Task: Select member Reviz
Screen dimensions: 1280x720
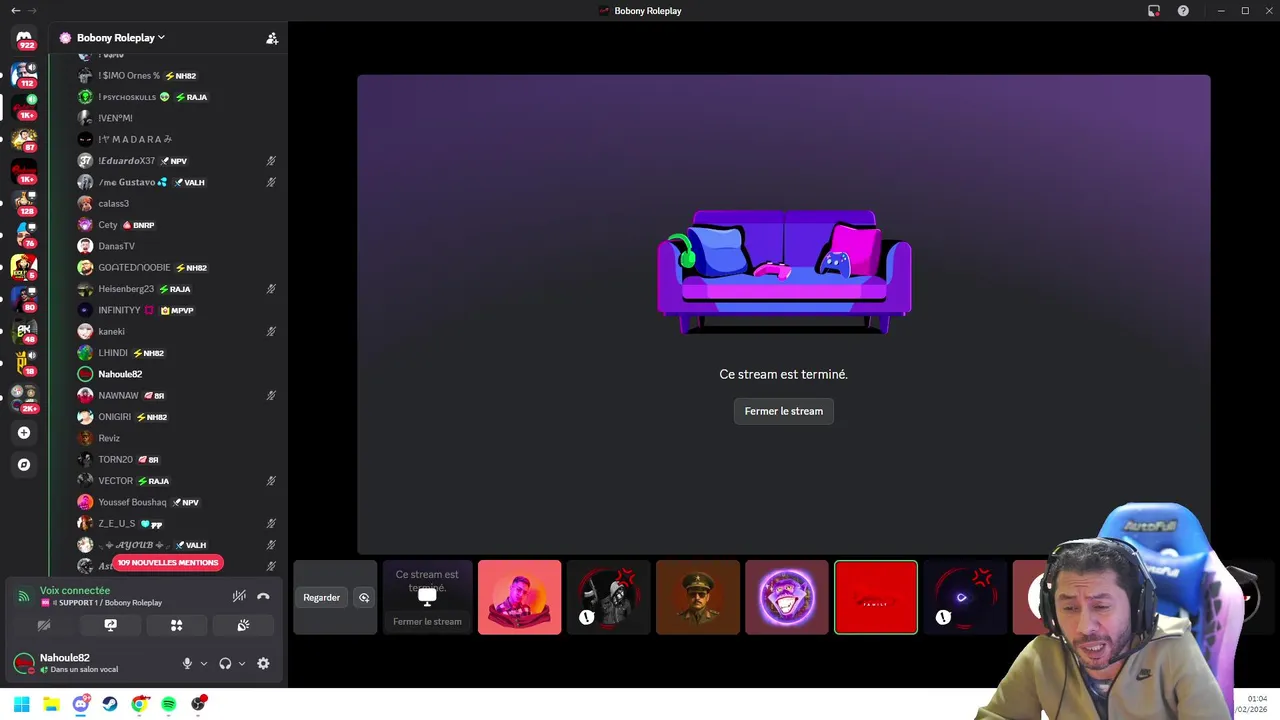Action: click(x=108, y=438)
